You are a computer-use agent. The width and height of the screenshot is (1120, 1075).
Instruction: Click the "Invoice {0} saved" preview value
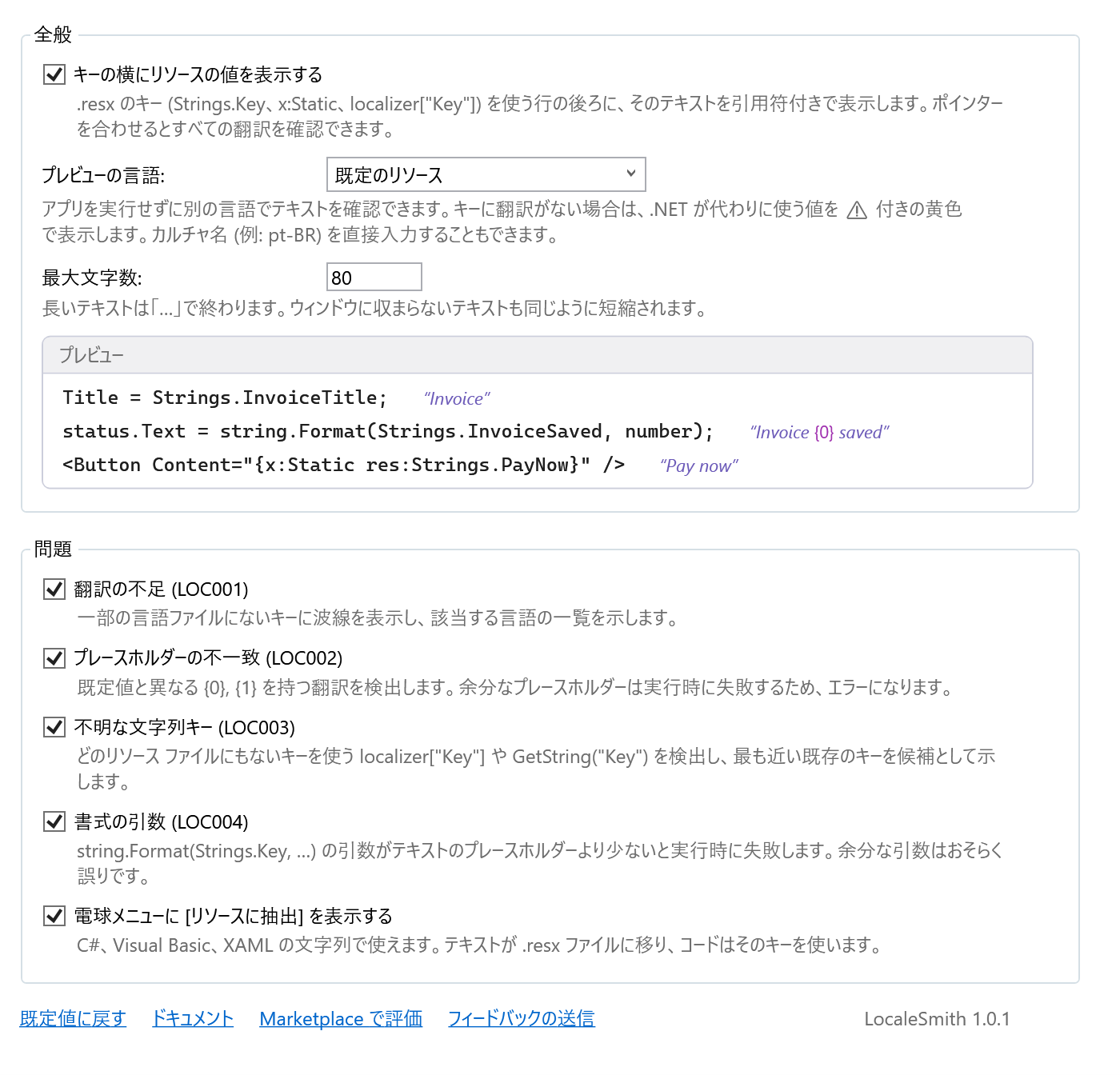coord(819,432)
